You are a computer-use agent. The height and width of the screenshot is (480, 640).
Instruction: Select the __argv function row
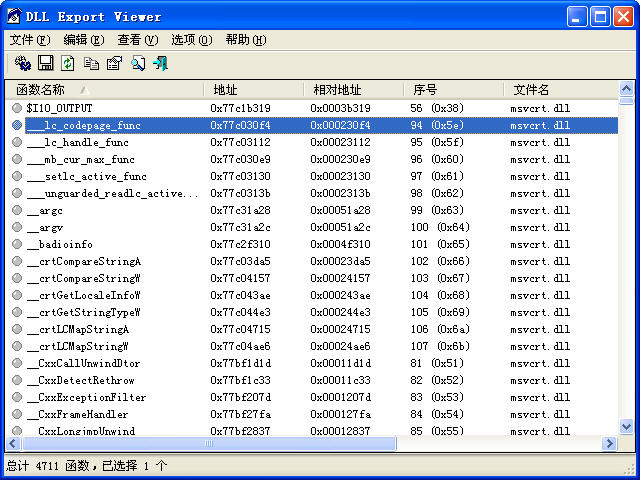(x=312, y=227)
